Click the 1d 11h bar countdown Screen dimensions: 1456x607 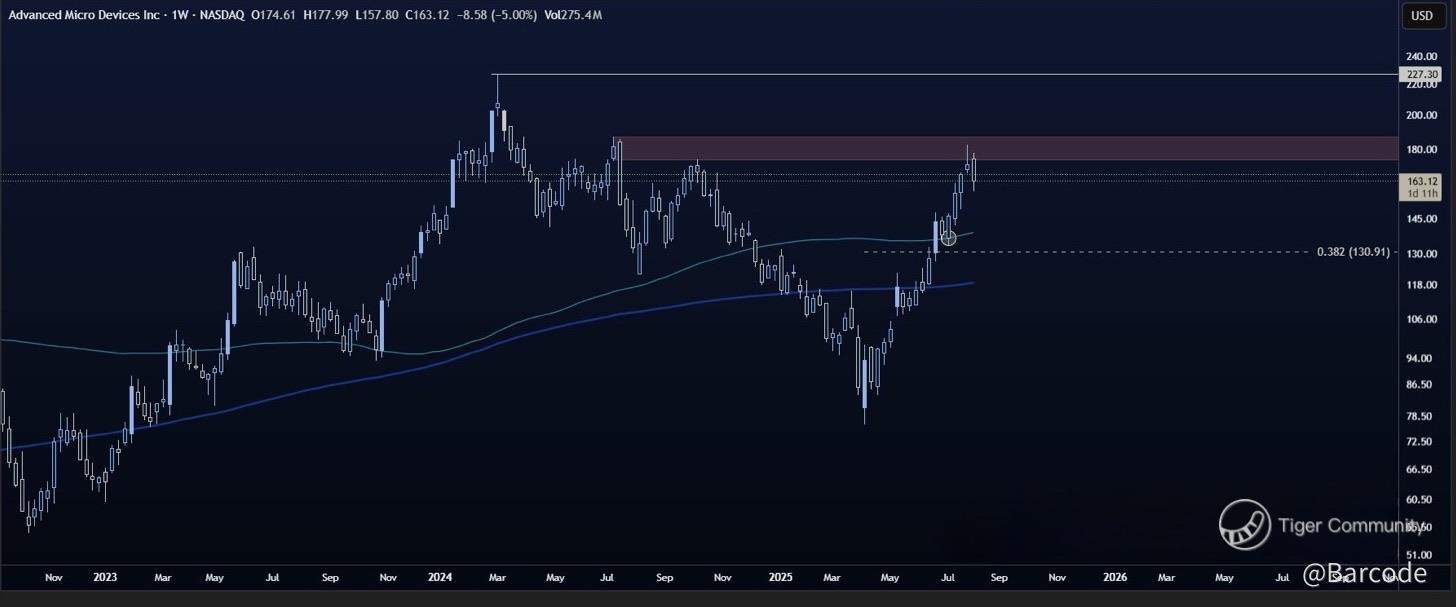(1421, 193)
